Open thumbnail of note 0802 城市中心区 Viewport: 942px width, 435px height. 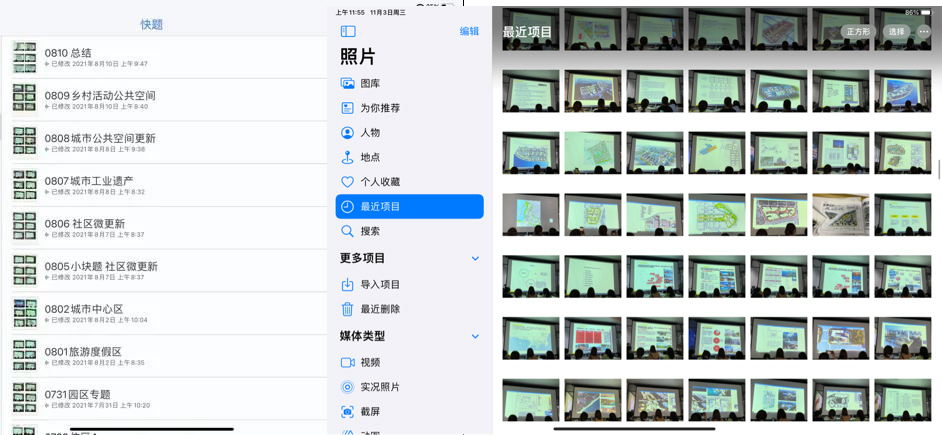click(x=25, y=313)
